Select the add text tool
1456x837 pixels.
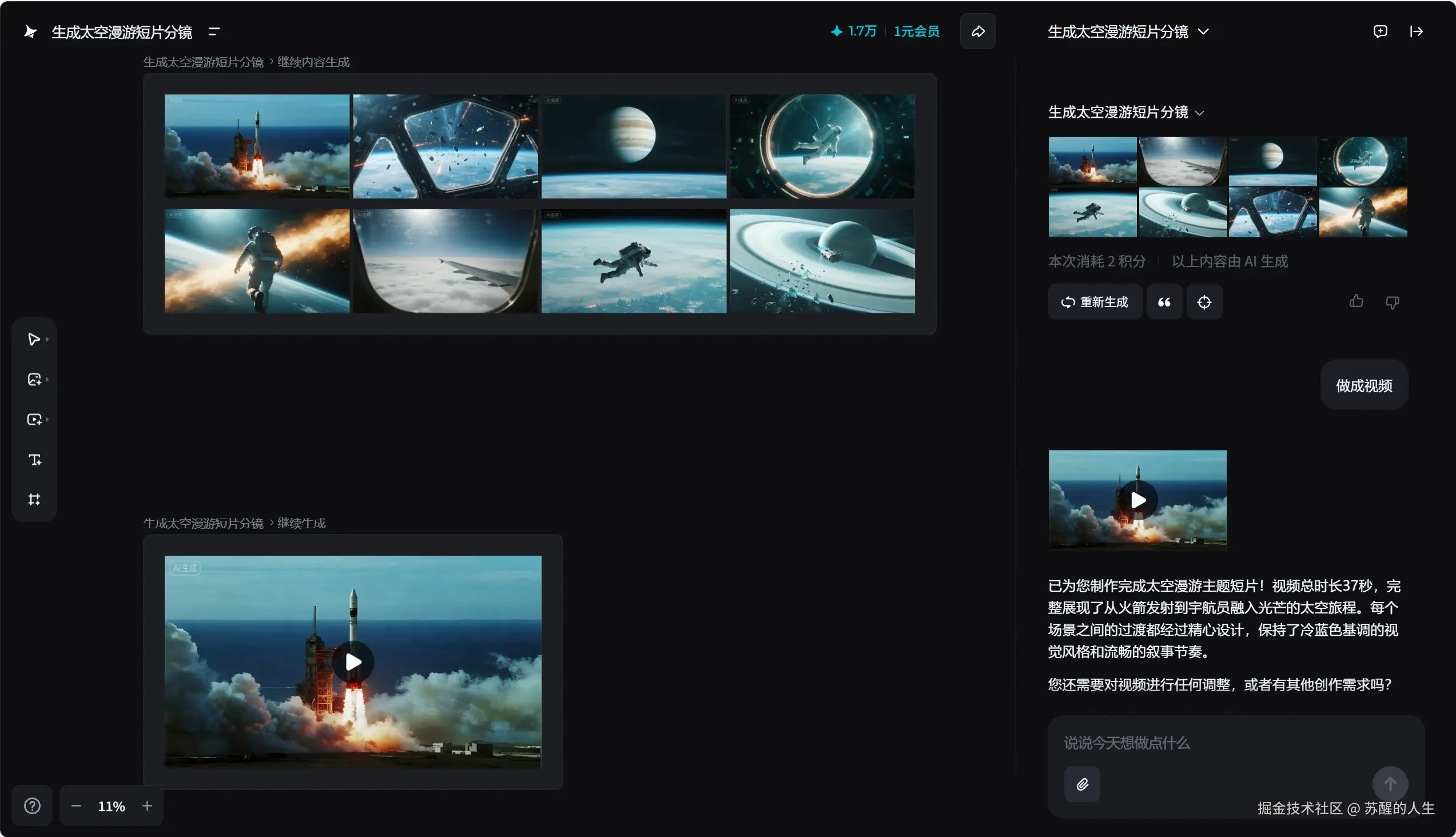(34, 459)
